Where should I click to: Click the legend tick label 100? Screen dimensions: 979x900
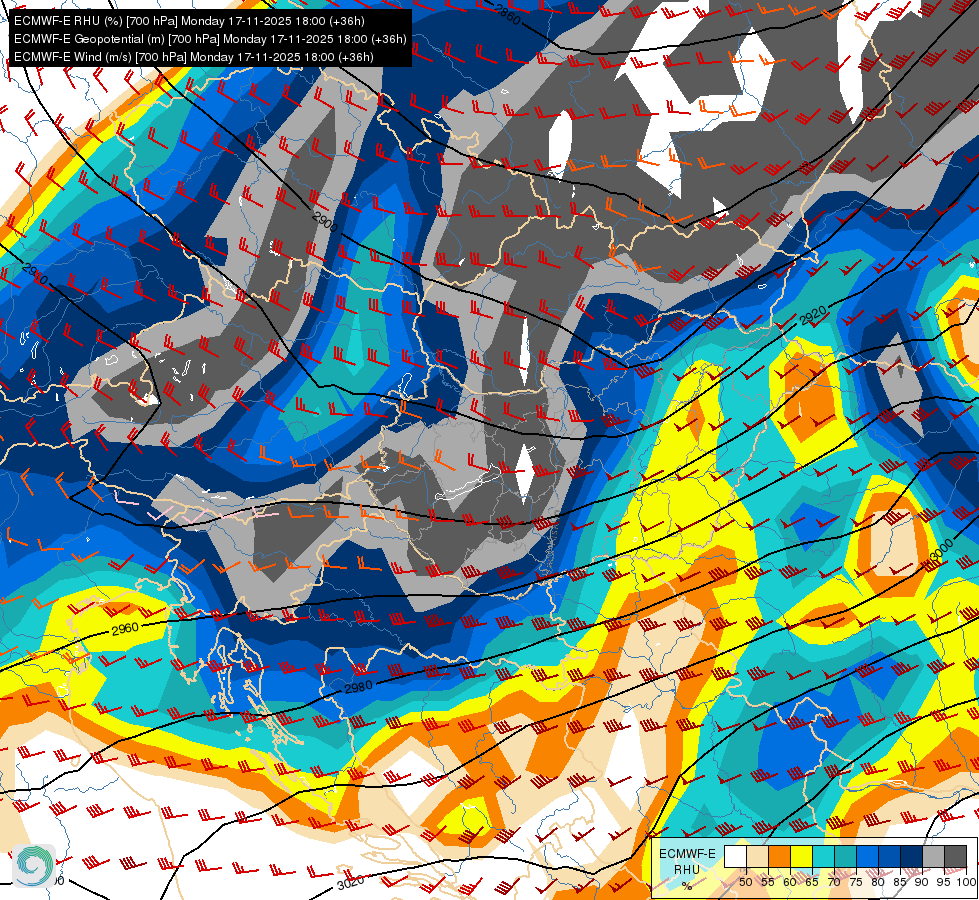965,882
